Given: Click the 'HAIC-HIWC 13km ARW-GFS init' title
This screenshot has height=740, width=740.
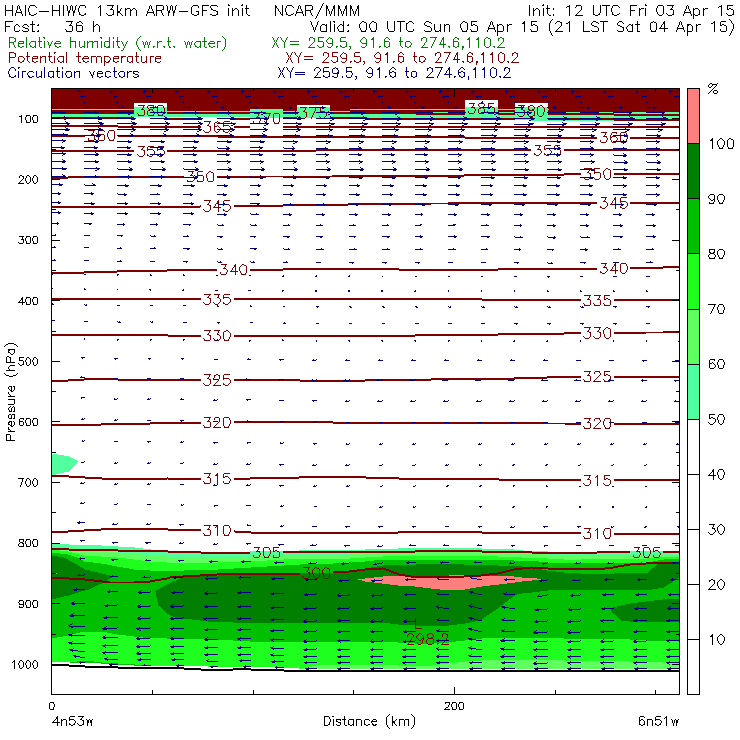Looking at the screenshot, I should (x=127, y=11).
